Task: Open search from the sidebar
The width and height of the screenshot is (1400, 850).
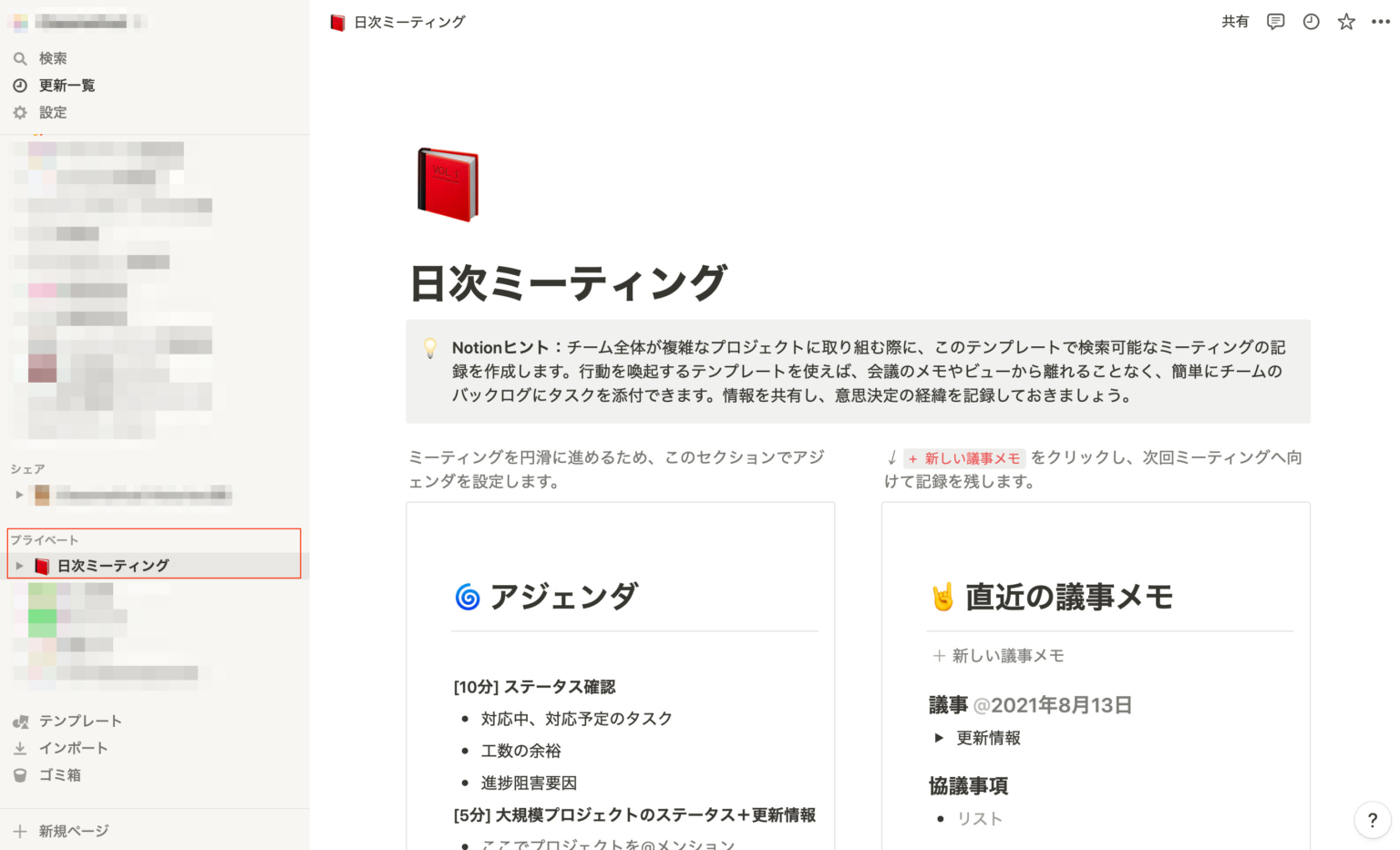Action: (52, 57)
